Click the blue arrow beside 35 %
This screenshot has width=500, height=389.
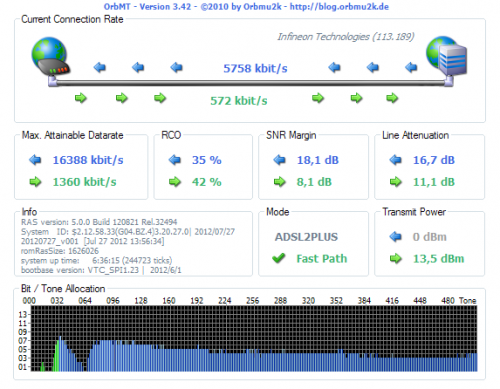pos(174,160)
